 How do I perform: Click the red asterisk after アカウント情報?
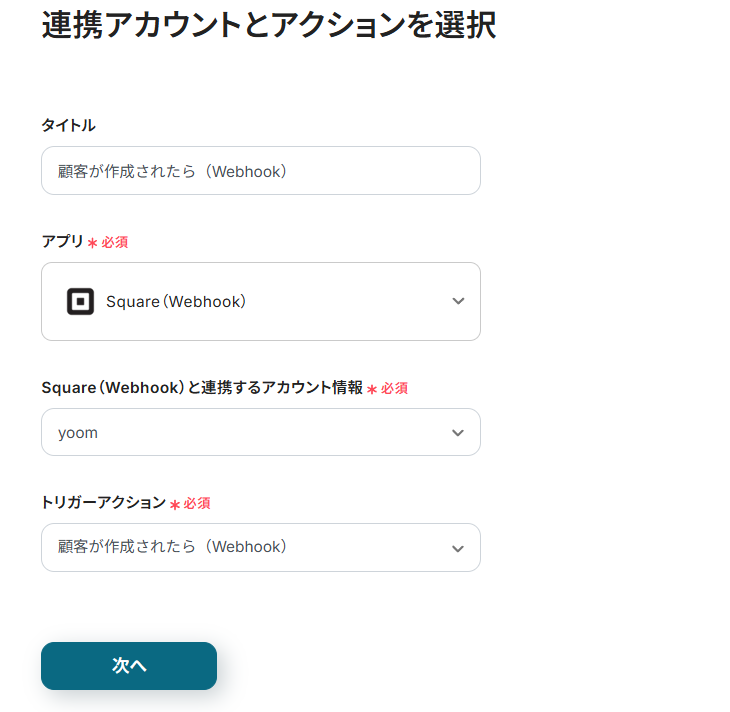pos(372,389)
